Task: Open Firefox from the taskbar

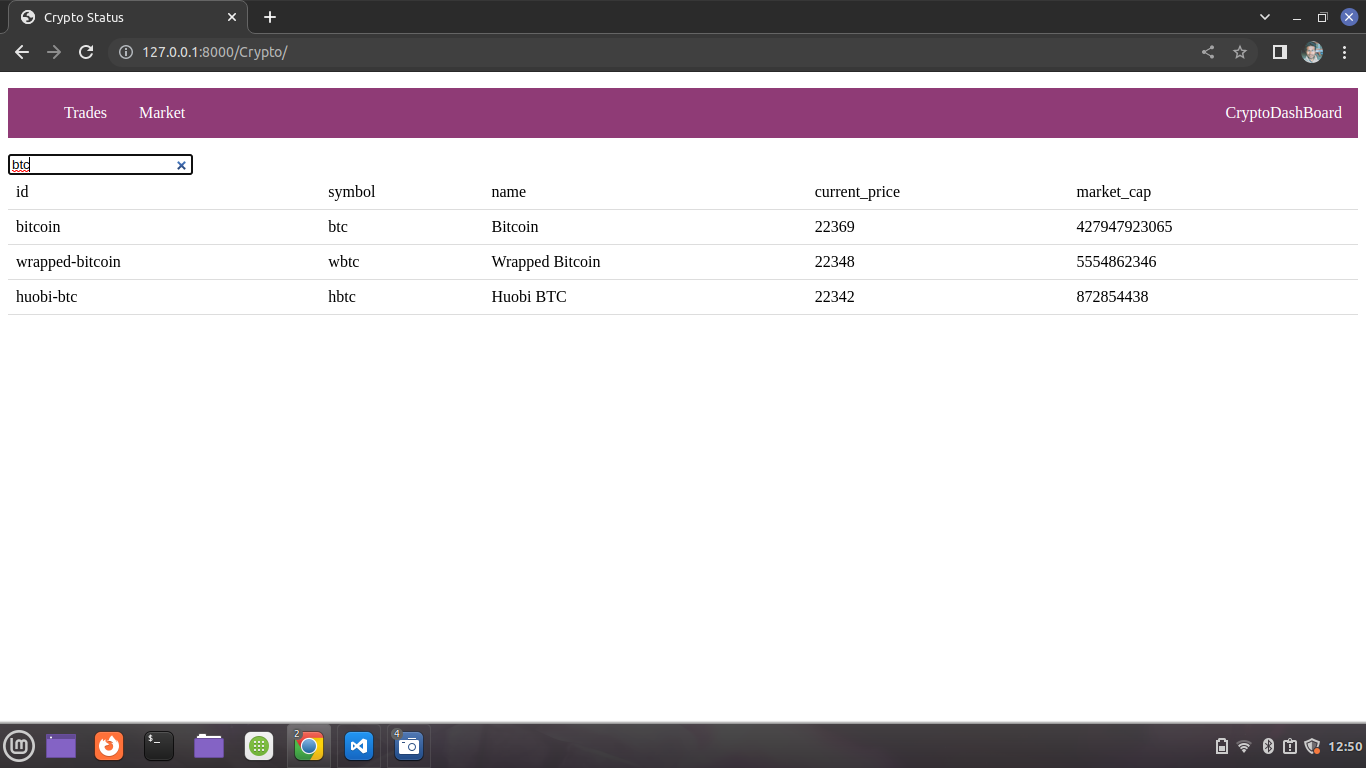Action: tap(108, 745)
